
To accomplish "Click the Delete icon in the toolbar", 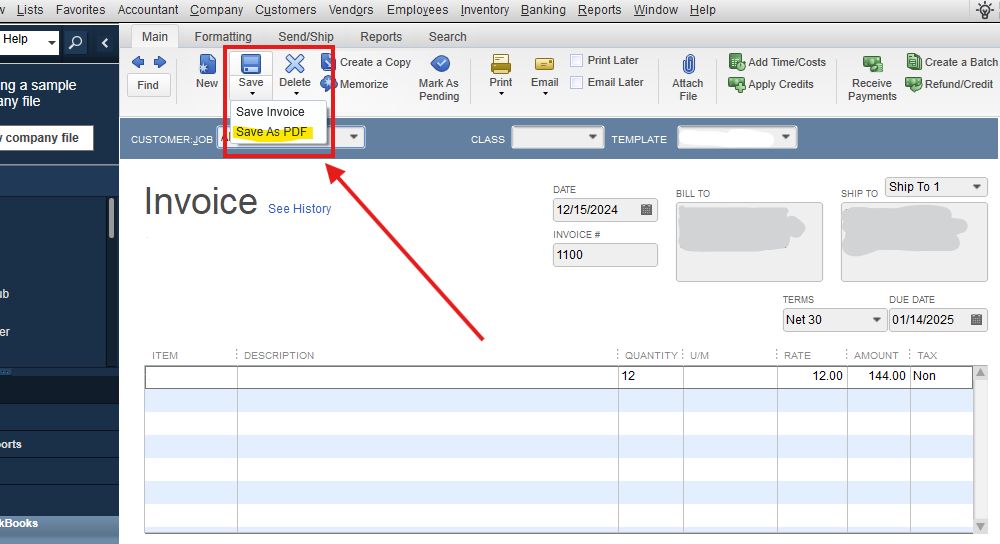I will coord(295,65).
